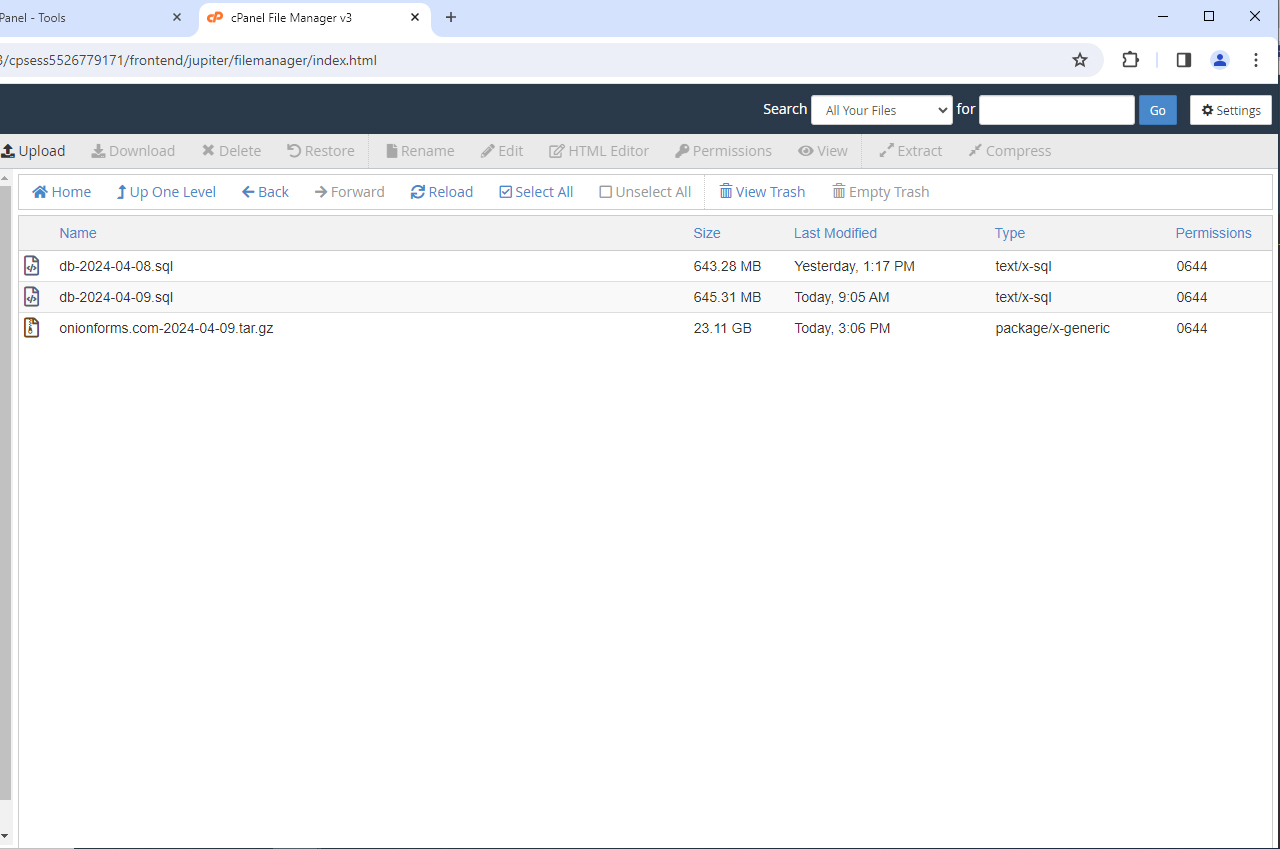Viewport: 1280px width, 849px height.
Task: Open the All Your Files search dropdown
Action: (882, 110)
